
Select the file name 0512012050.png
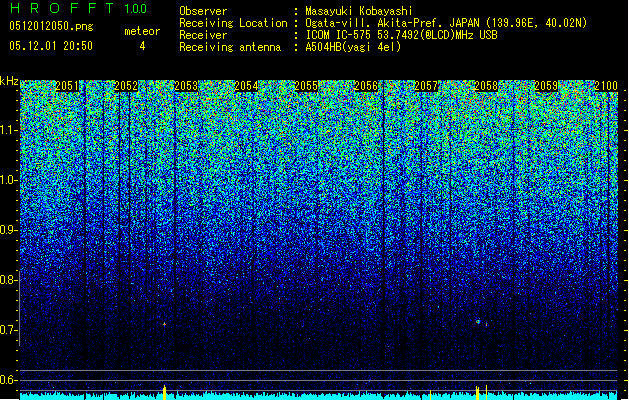point(51,26)
